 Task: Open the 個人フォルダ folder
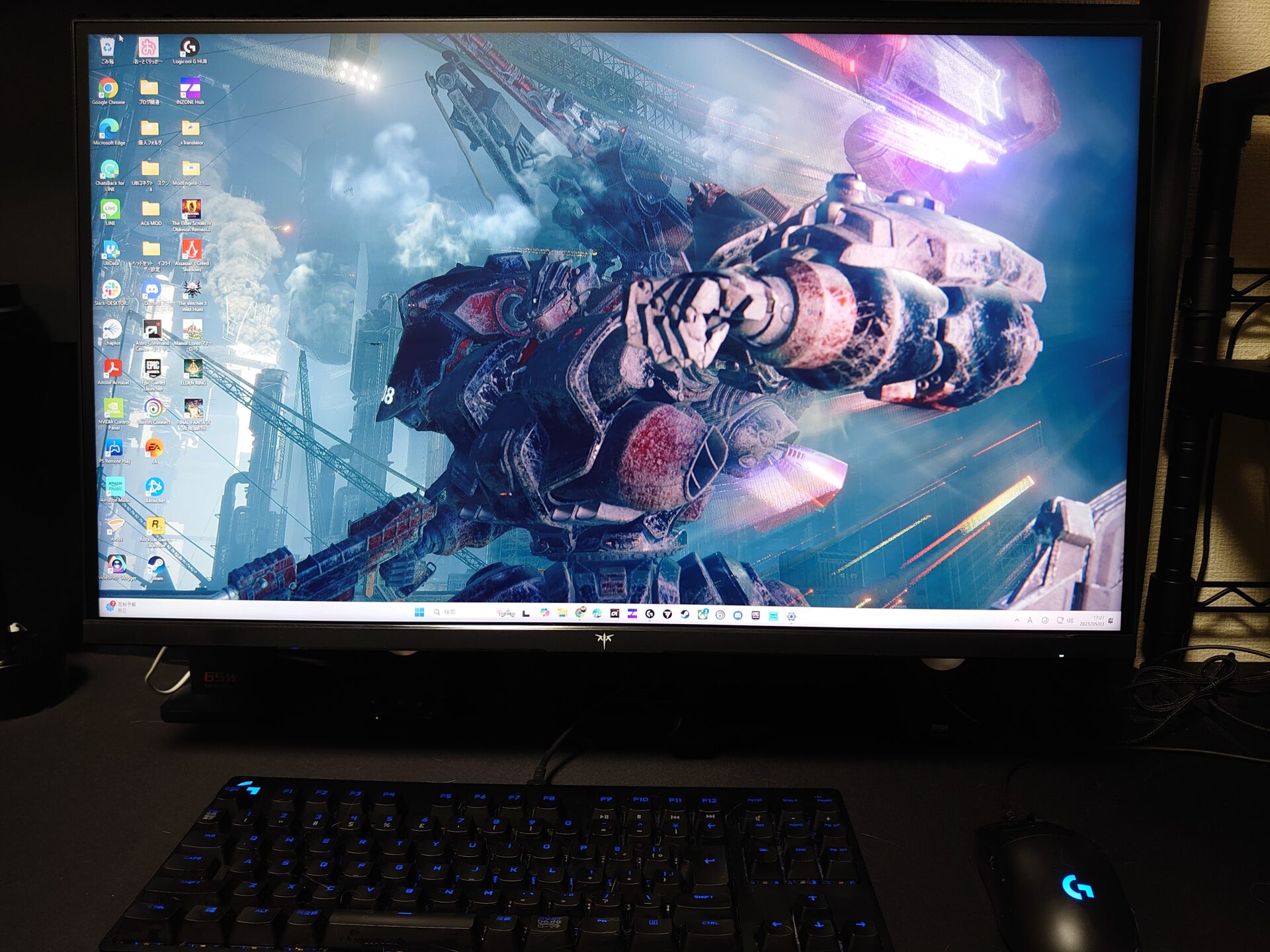[x=150, y=132]
